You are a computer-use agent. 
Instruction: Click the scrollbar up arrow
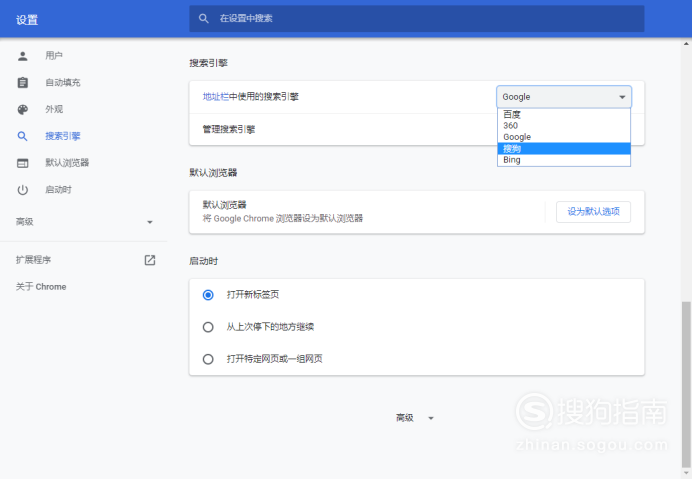coord(686,43)
